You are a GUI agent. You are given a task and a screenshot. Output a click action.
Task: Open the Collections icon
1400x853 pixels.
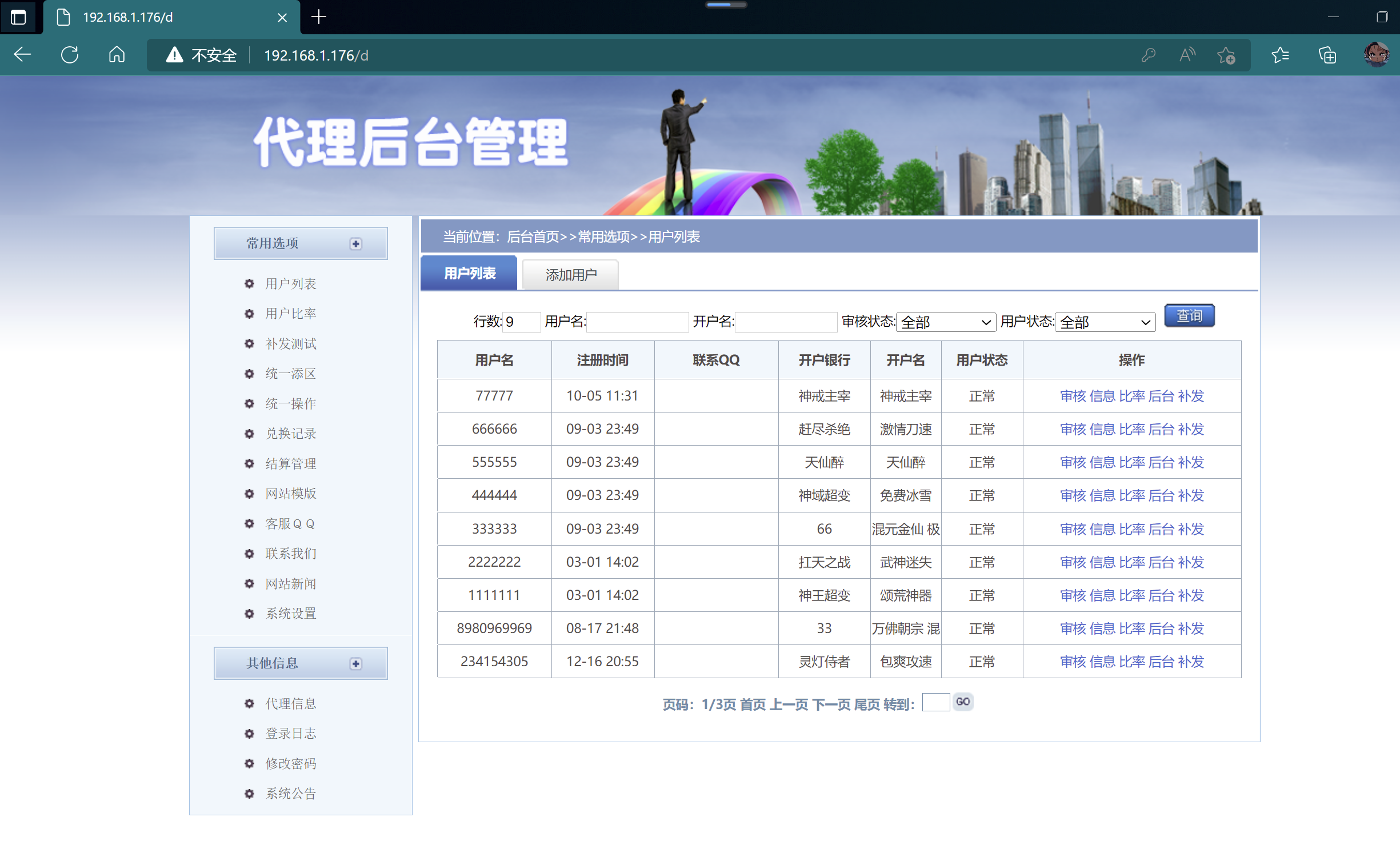coord(1327,55)
